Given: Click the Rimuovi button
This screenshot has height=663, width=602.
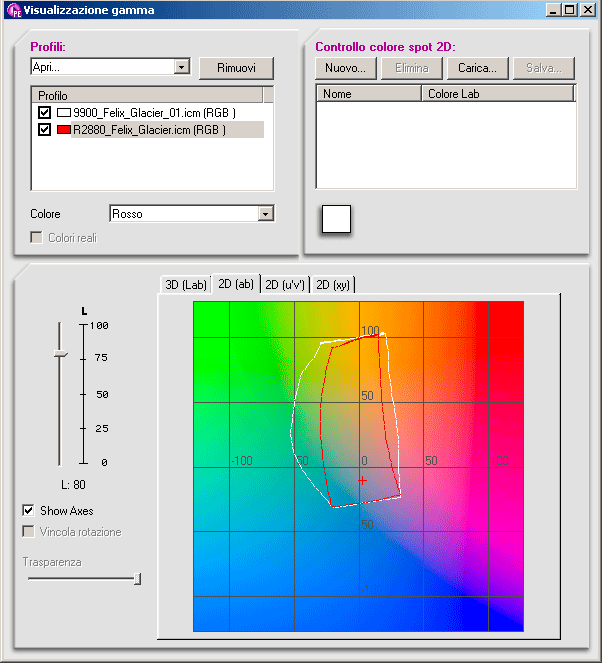Looking at the screenshot, I should click(x=236, y=68).
